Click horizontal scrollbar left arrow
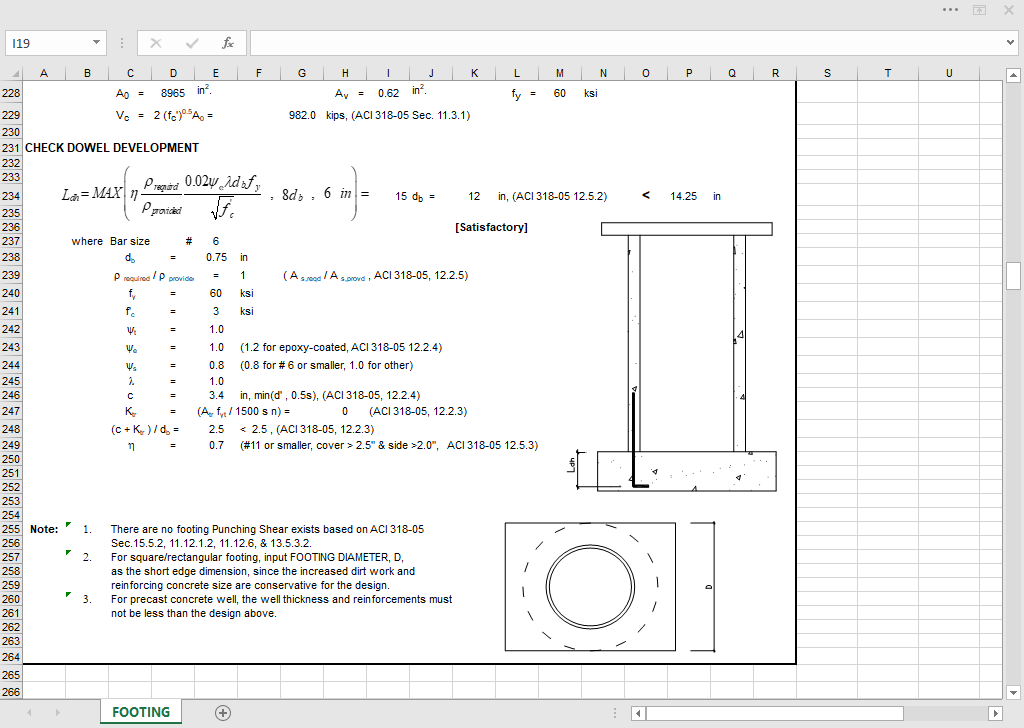This screenshot has height=728, width=1024. [638, 713]
